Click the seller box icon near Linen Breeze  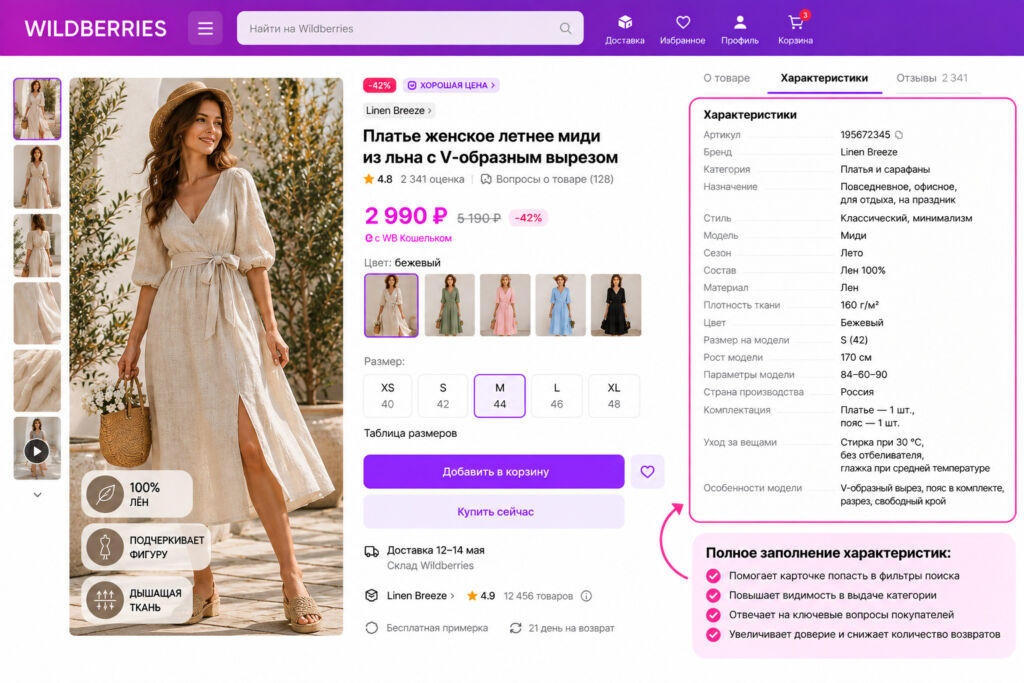point(372,596)
